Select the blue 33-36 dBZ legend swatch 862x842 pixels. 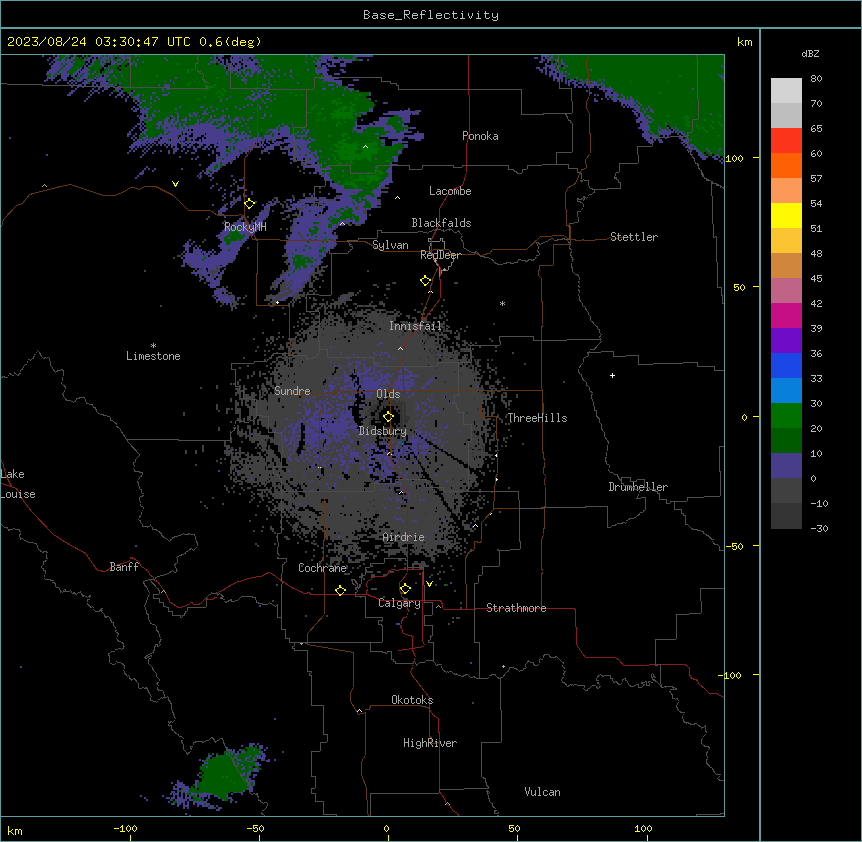point(786,365)
